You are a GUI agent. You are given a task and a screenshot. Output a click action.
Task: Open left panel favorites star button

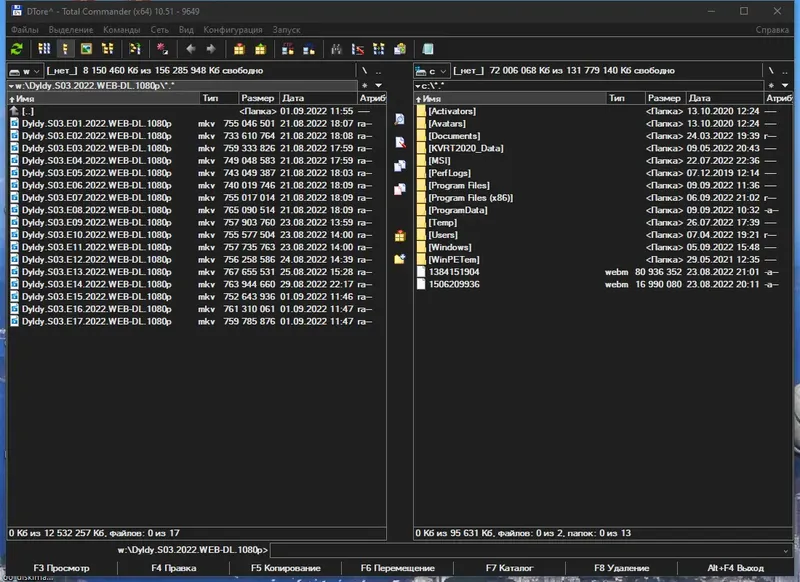coord(364,85)
